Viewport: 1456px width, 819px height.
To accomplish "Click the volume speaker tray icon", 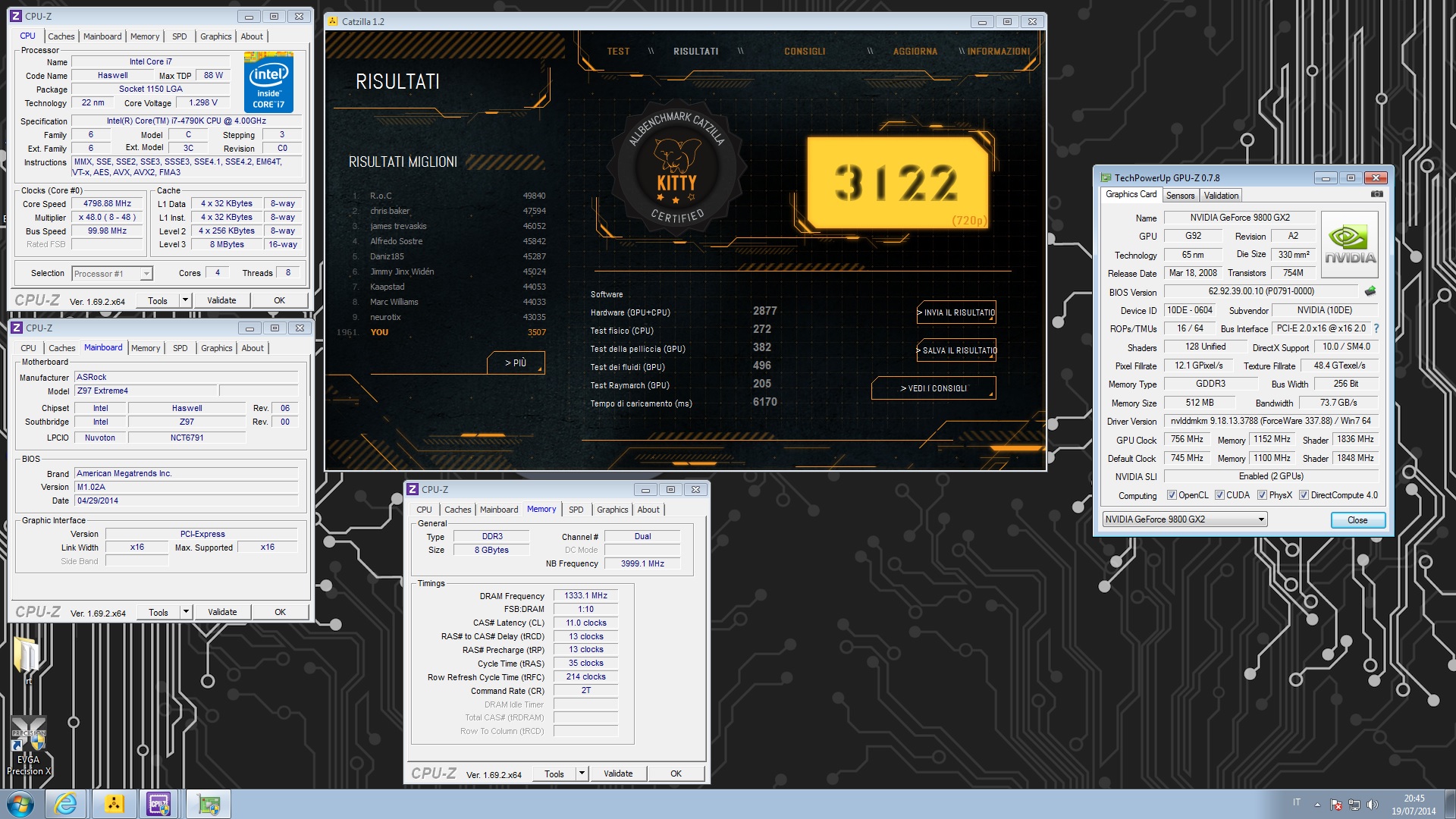I will [1373, 805].
